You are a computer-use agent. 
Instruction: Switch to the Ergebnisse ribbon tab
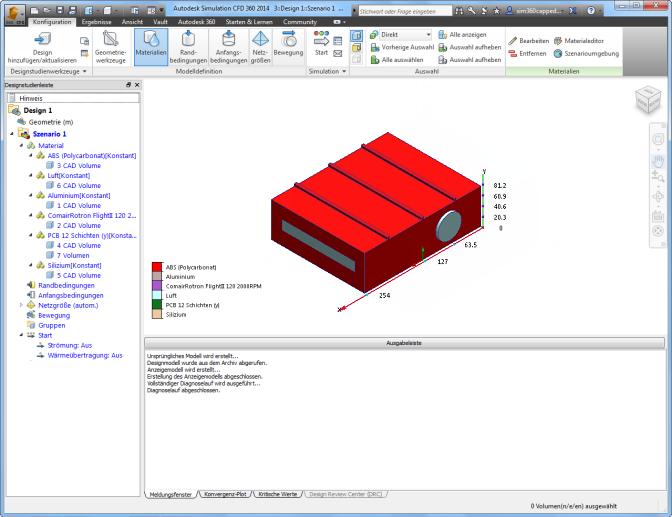pyautogui.click(x=96, y=22)
